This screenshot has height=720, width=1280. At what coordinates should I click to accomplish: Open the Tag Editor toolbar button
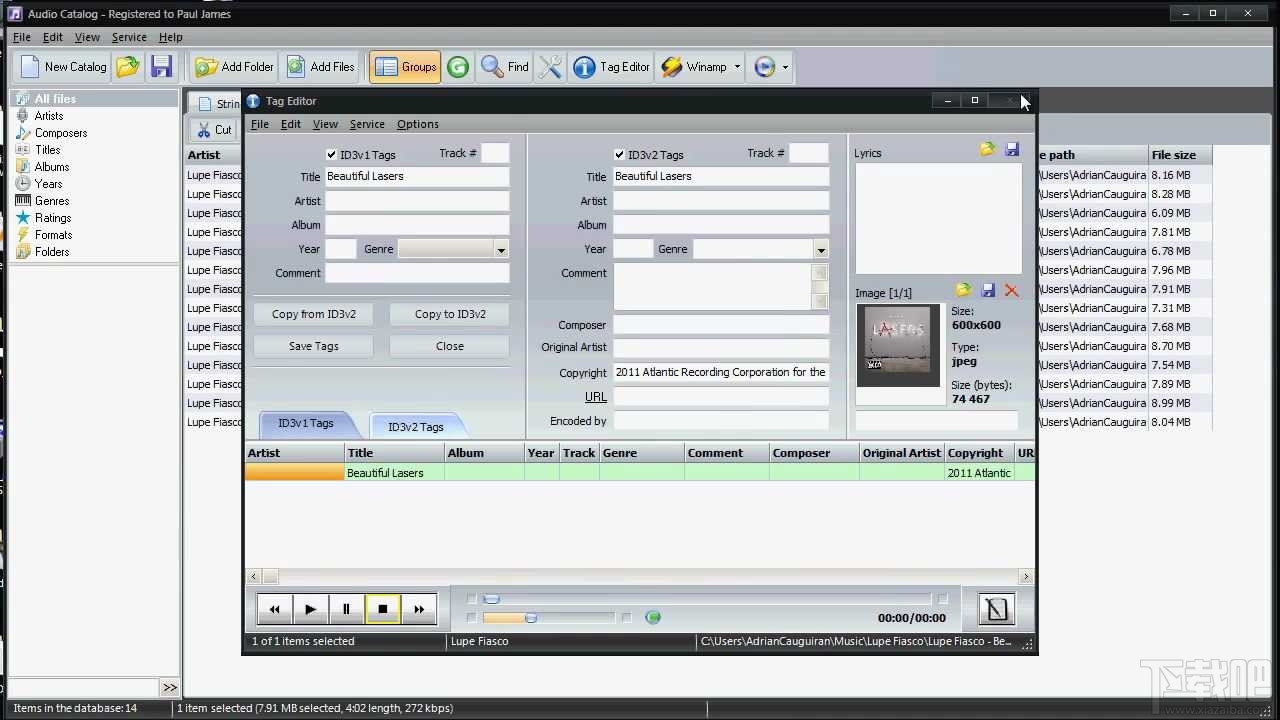coord(612,67)
